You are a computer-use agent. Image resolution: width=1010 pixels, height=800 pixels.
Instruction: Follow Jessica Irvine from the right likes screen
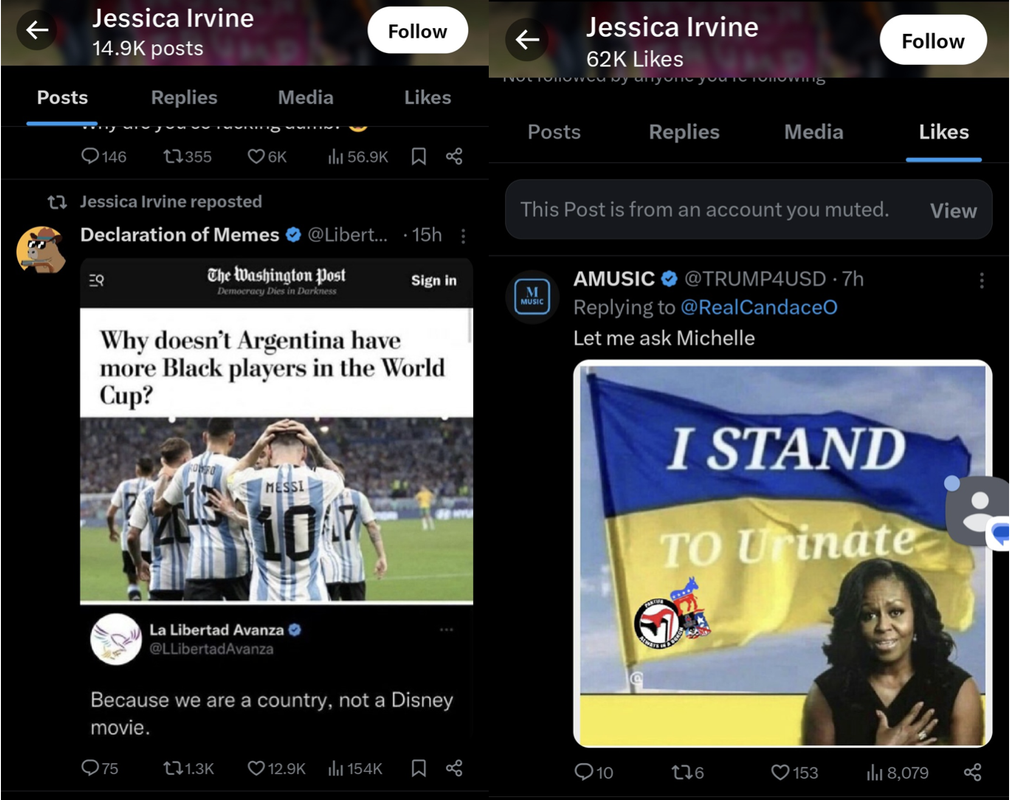click(933, 41)
